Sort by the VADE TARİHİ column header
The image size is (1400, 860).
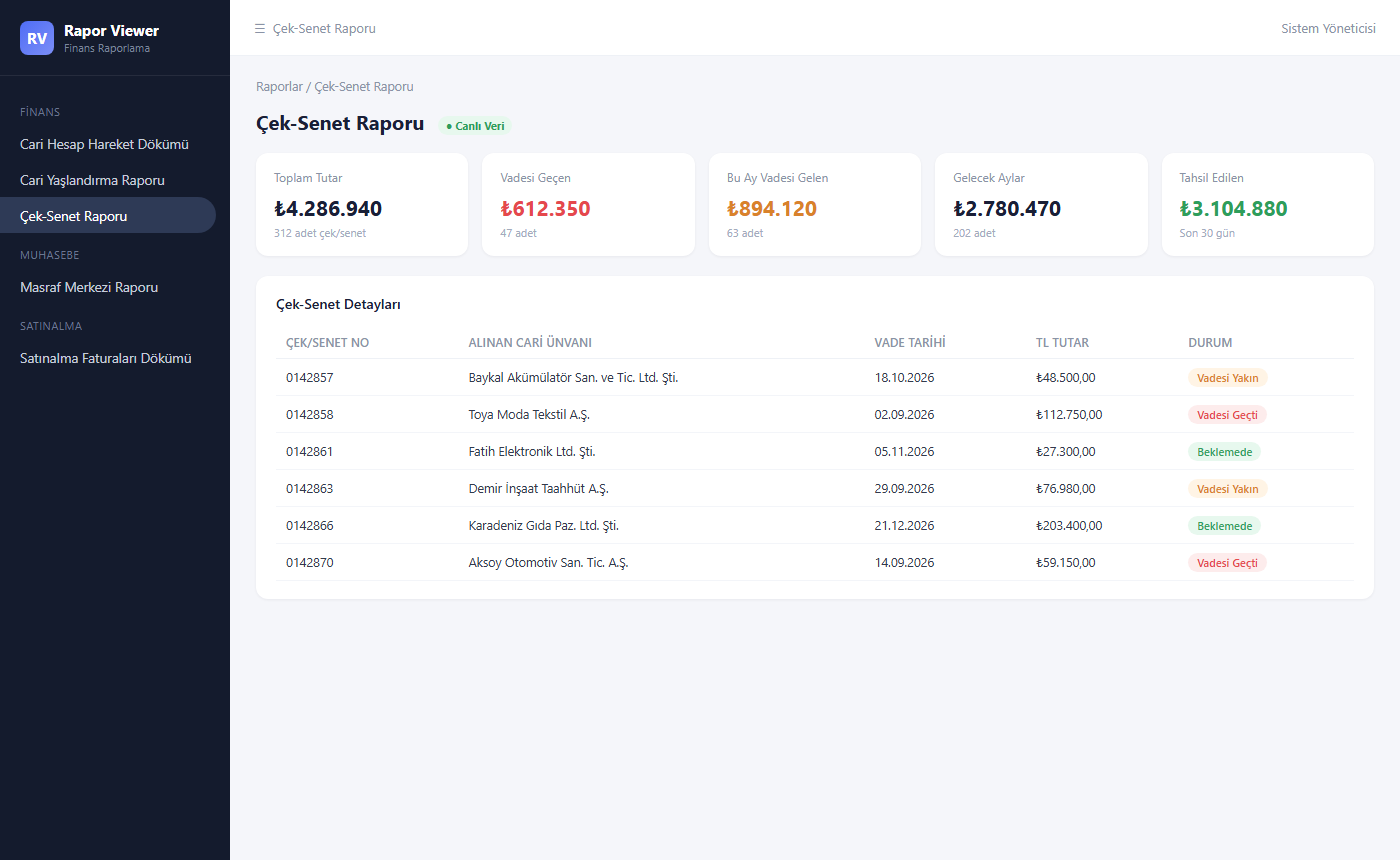tap(910, 343)
